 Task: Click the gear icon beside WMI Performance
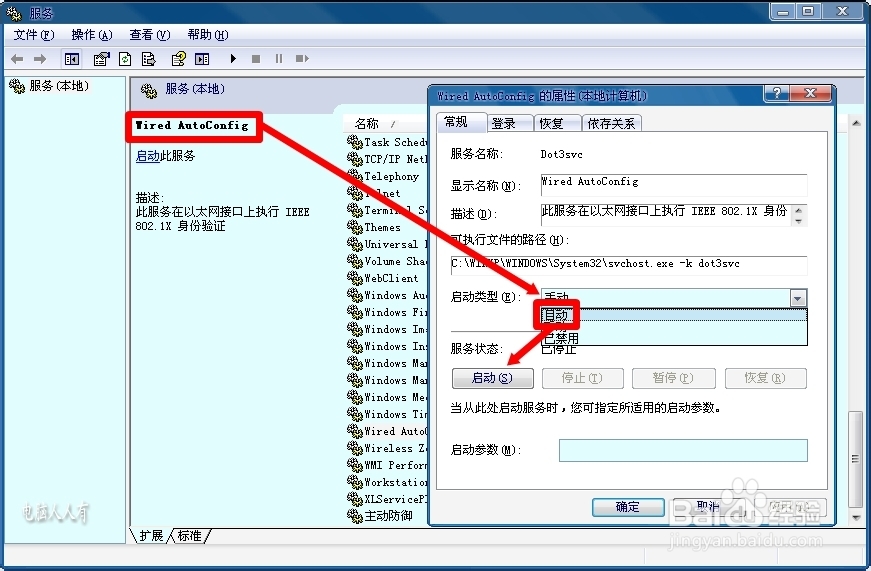pos(354,465)
